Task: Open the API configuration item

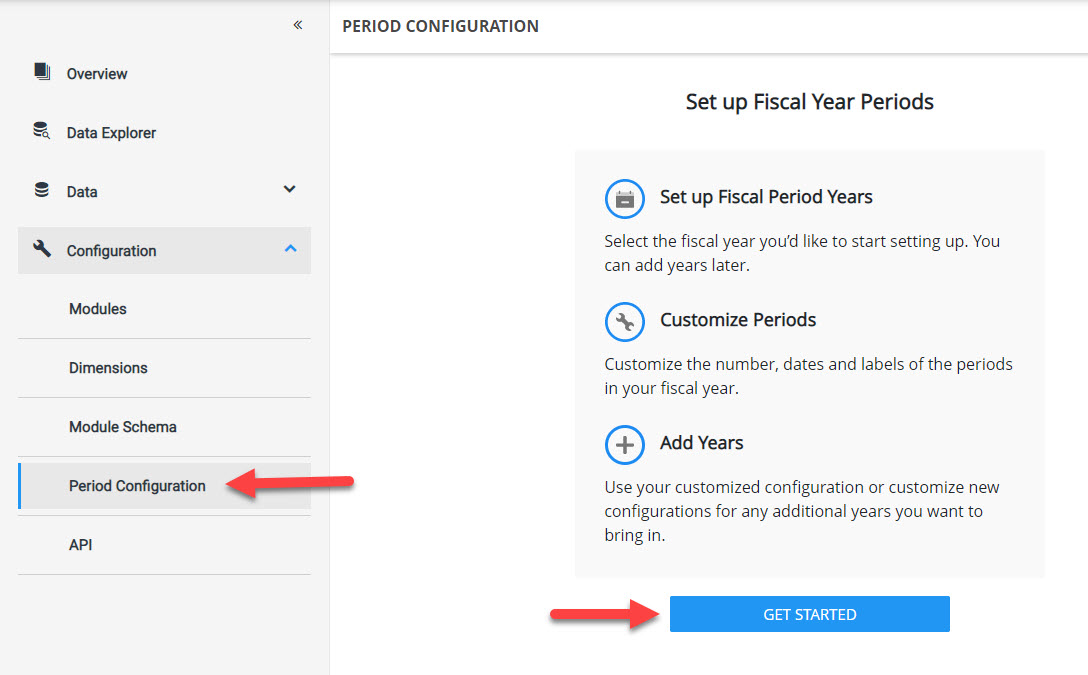Action: click(x=81, y=545)
